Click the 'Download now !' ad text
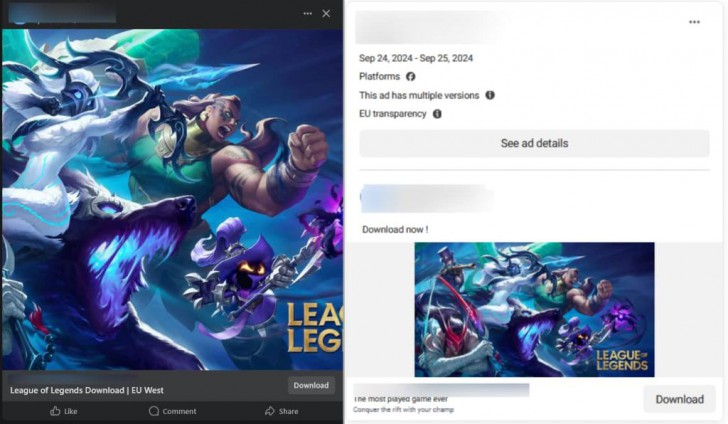The image size is (728, 424). [395, 229]
